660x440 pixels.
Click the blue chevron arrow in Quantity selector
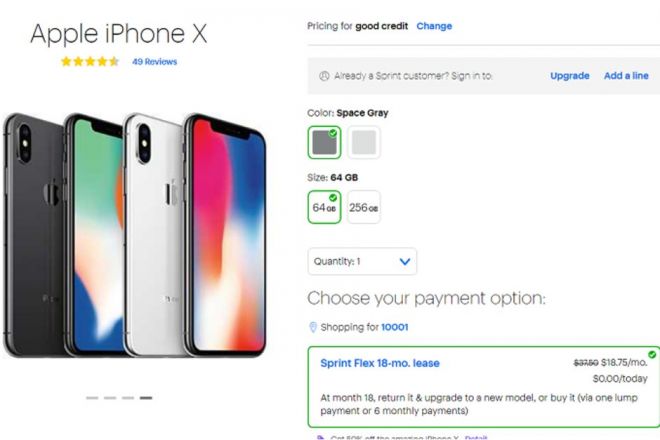[x=405, y=262]
